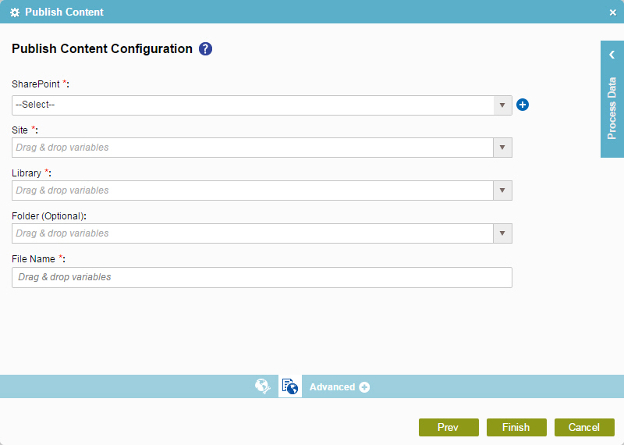Add a new SharePoint access token
The height and width of the screenshot is (445, 624).
pyautogui.click(x=523, y=105)
